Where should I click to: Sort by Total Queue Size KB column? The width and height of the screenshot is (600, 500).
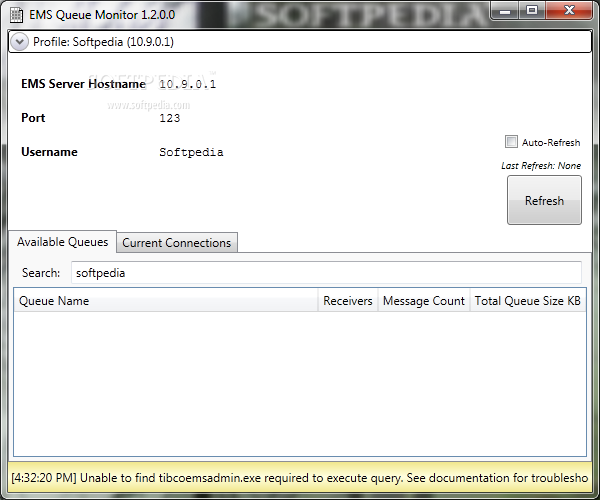pyautogui.click(x=528, y=301)
